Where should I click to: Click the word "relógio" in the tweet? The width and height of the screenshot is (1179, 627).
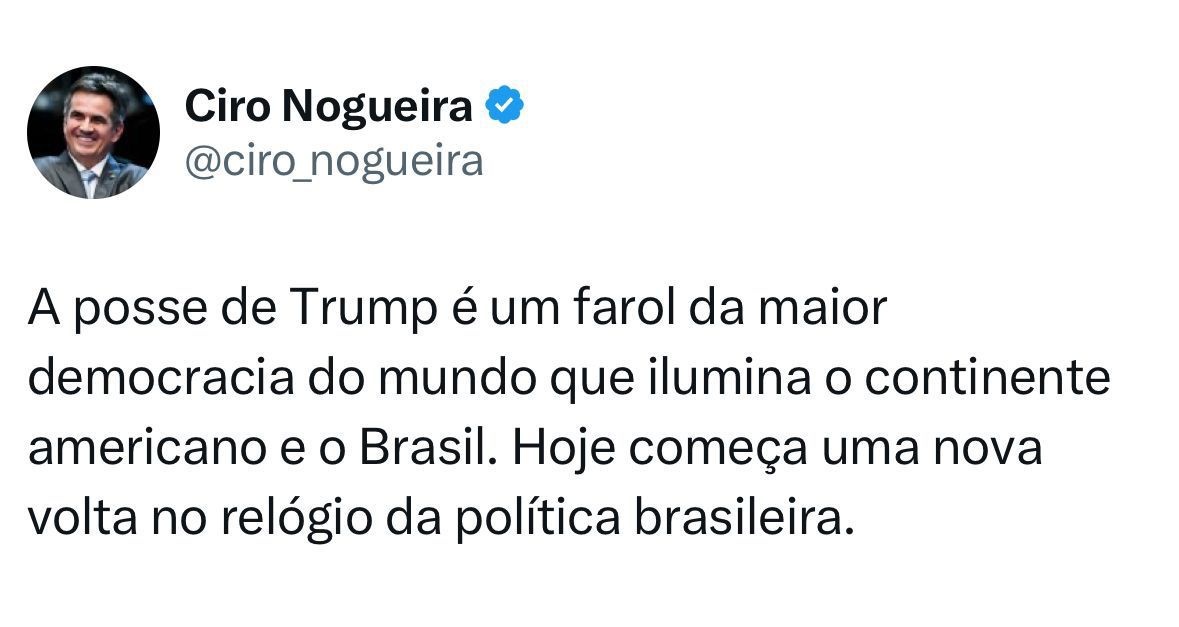coord(296,520)
